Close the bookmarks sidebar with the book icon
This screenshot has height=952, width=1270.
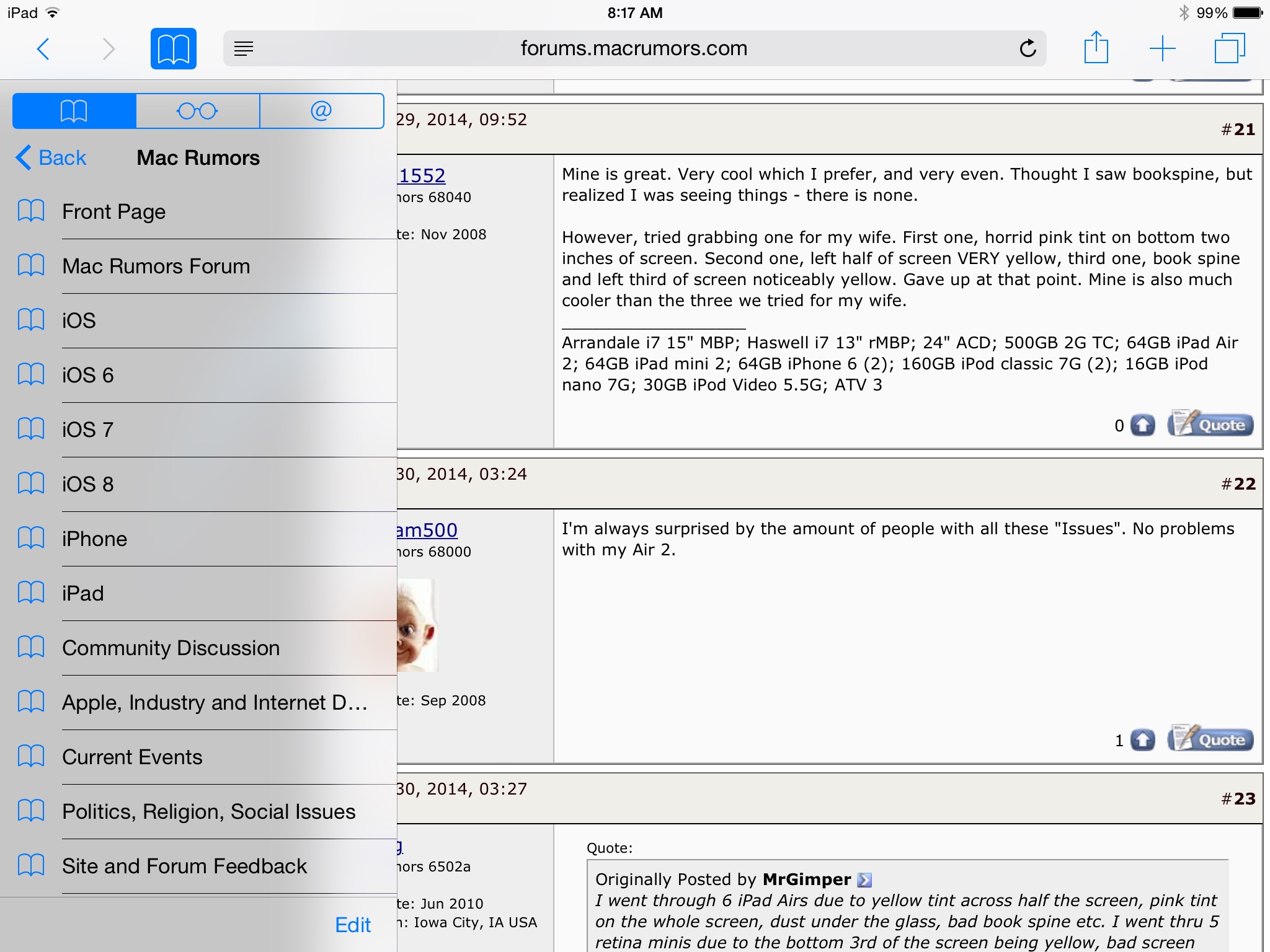point(174,48)
